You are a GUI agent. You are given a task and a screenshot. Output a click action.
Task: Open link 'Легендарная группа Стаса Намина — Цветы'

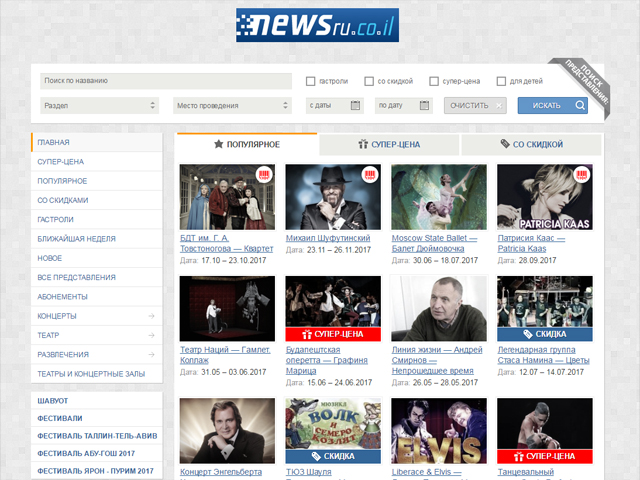tap(543, 355)
